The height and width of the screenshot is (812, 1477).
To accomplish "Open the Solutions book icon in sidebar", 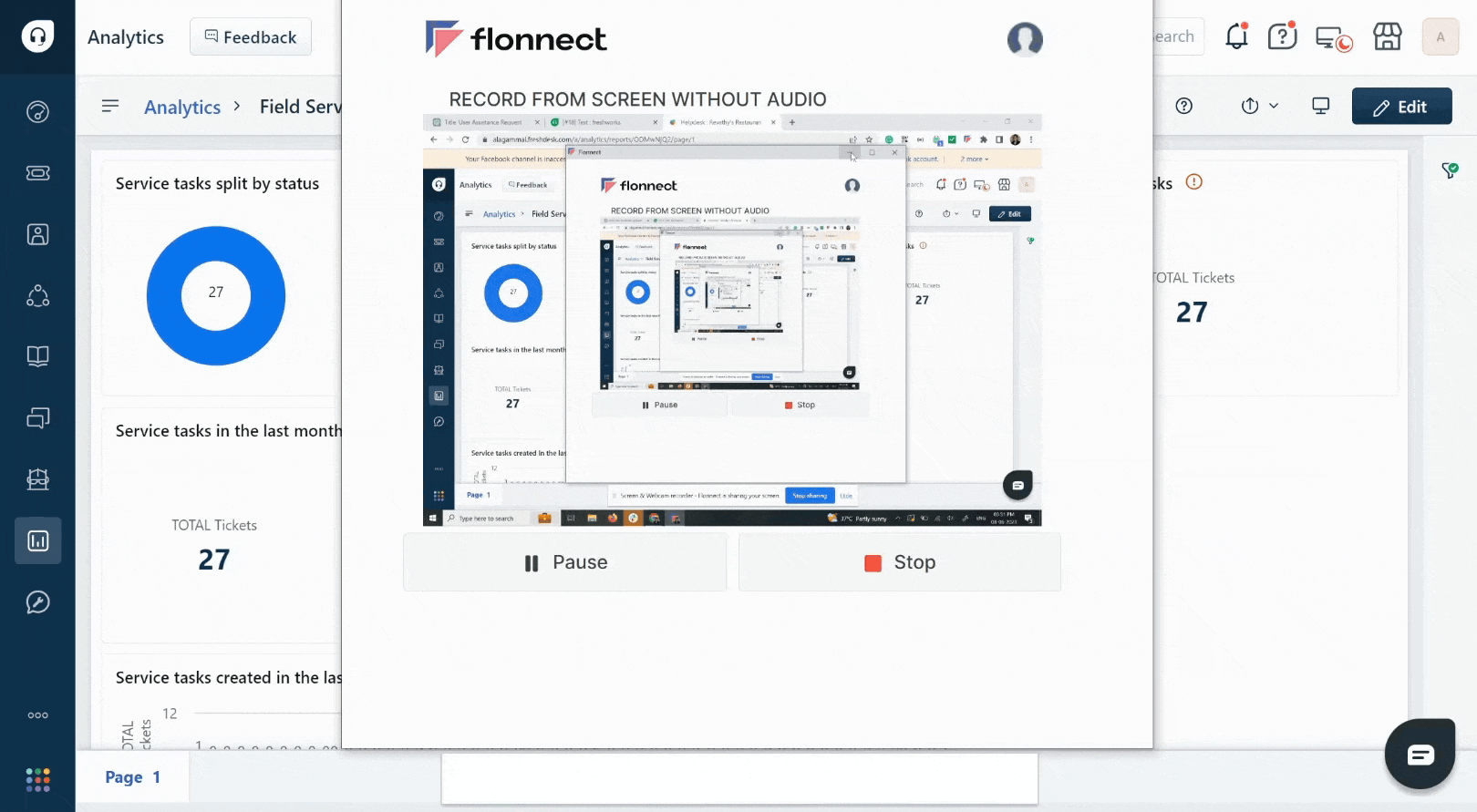I will [37, 356].
